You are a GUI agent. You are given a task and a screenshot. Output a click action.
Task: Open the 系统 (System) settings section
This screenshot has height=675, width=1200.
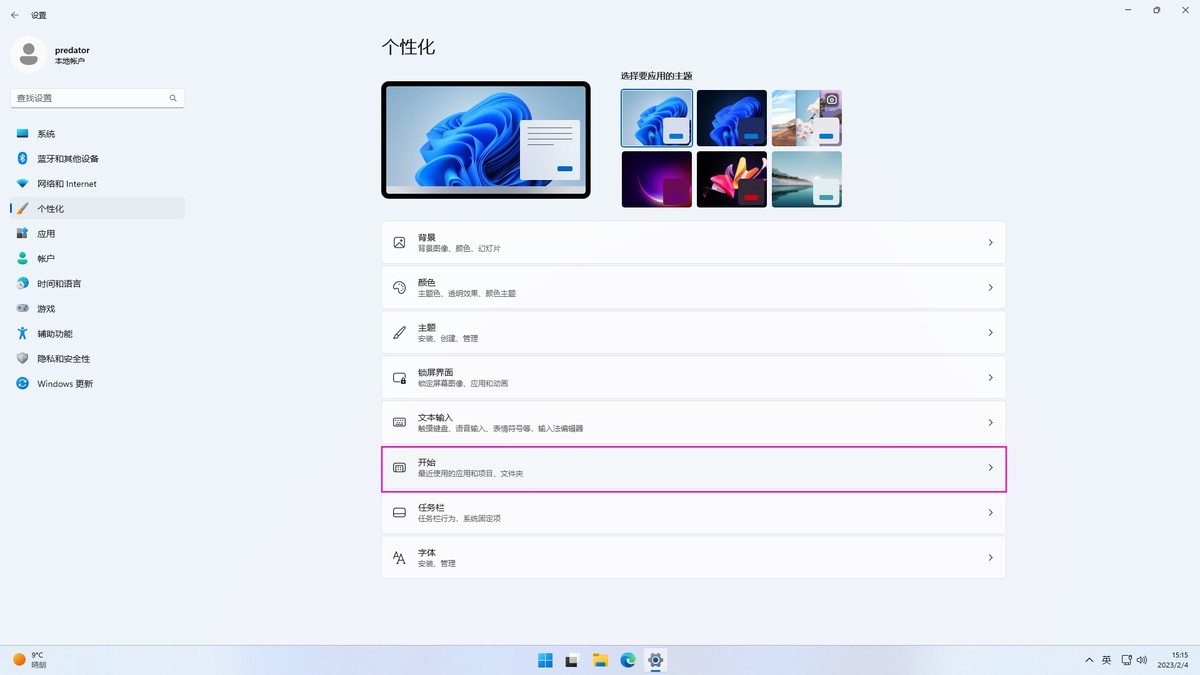tap(45, 133)
